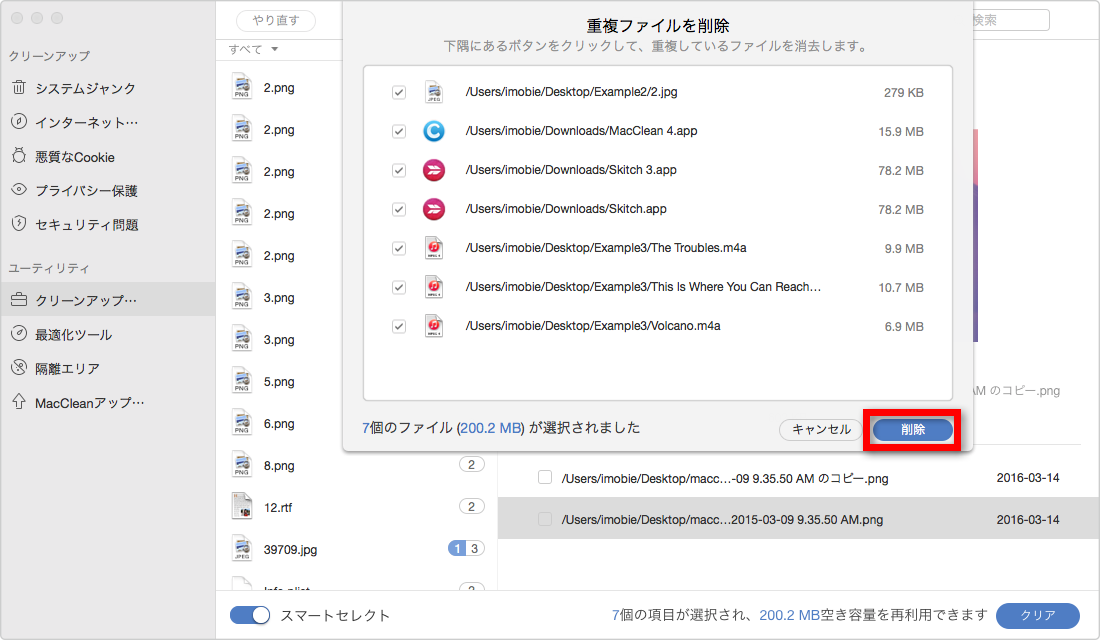The width and height of the screenshot is (1100, 640).
Task: Uncheck the Volcano.m4a checkbox
Action: pos(398,326)
